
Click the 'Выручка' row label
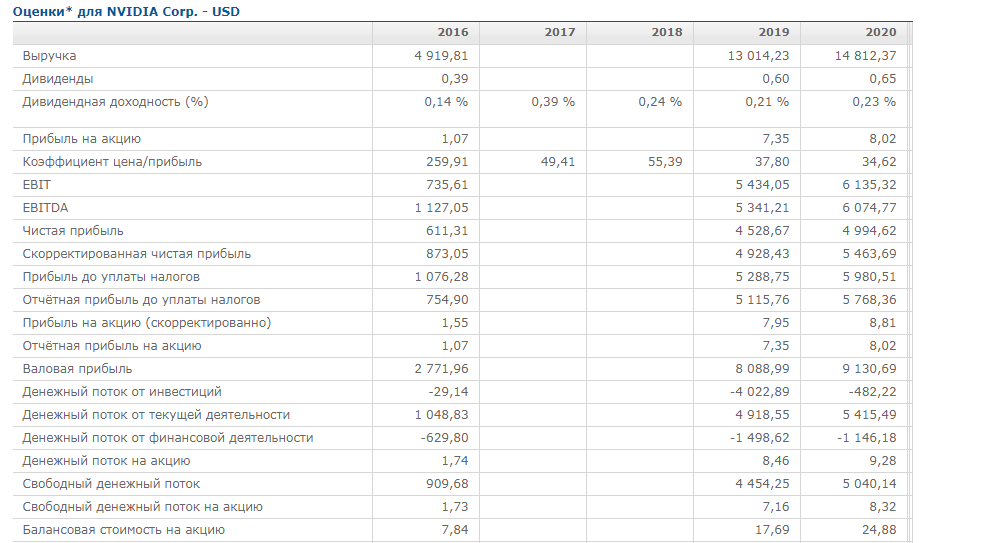(x=49, y=55)
